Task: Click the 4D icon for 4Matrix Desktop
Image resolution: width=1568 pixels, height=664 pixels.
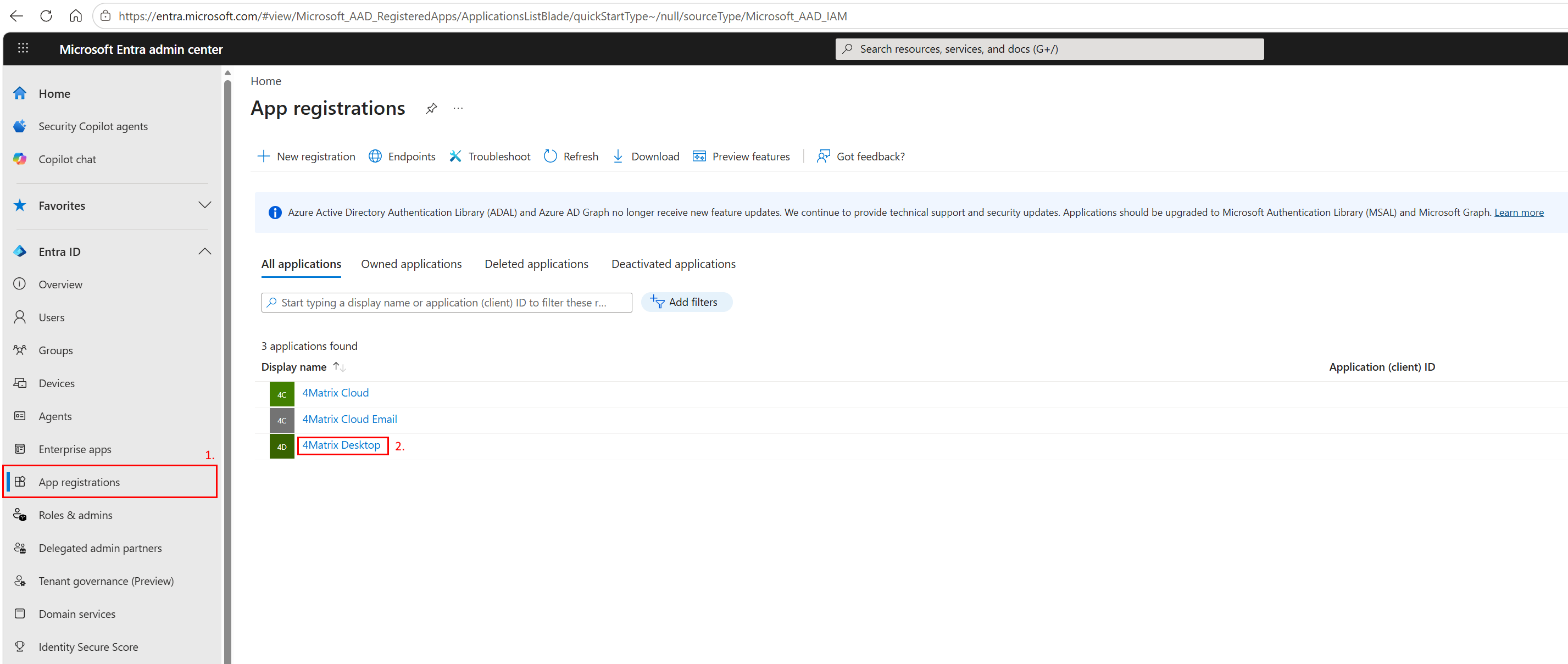Action: [x=282, y=446]
